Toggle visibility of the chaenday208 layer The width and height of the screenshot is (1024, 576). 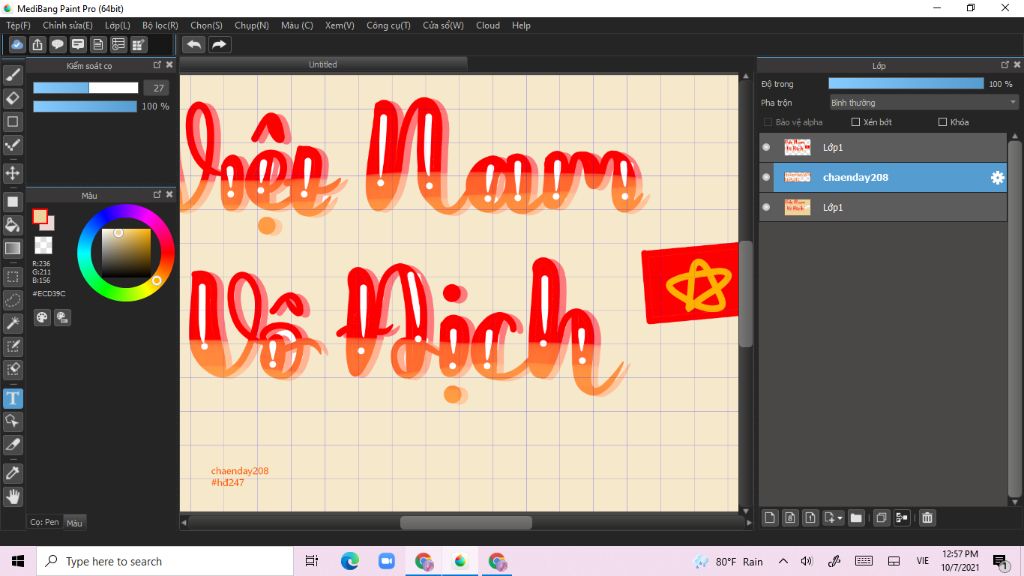766,177
